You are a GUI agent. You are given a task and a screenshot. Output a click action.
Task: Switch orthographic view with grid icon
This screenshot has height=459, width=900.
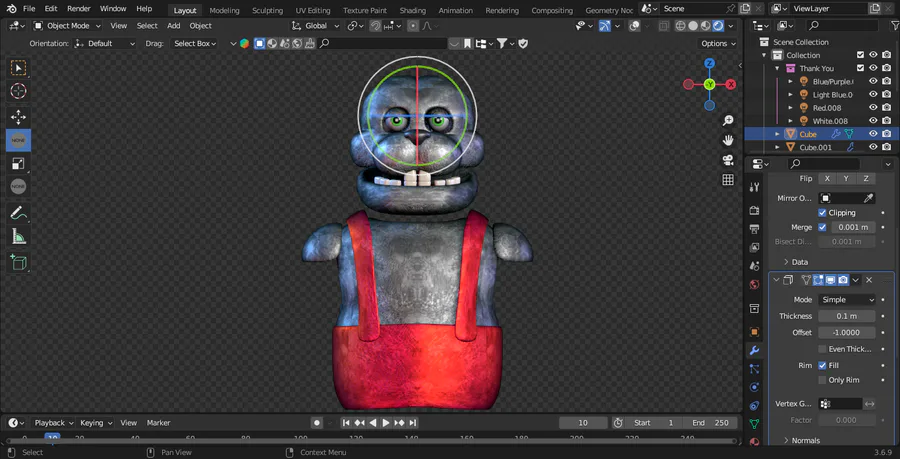tap(728, 180)
